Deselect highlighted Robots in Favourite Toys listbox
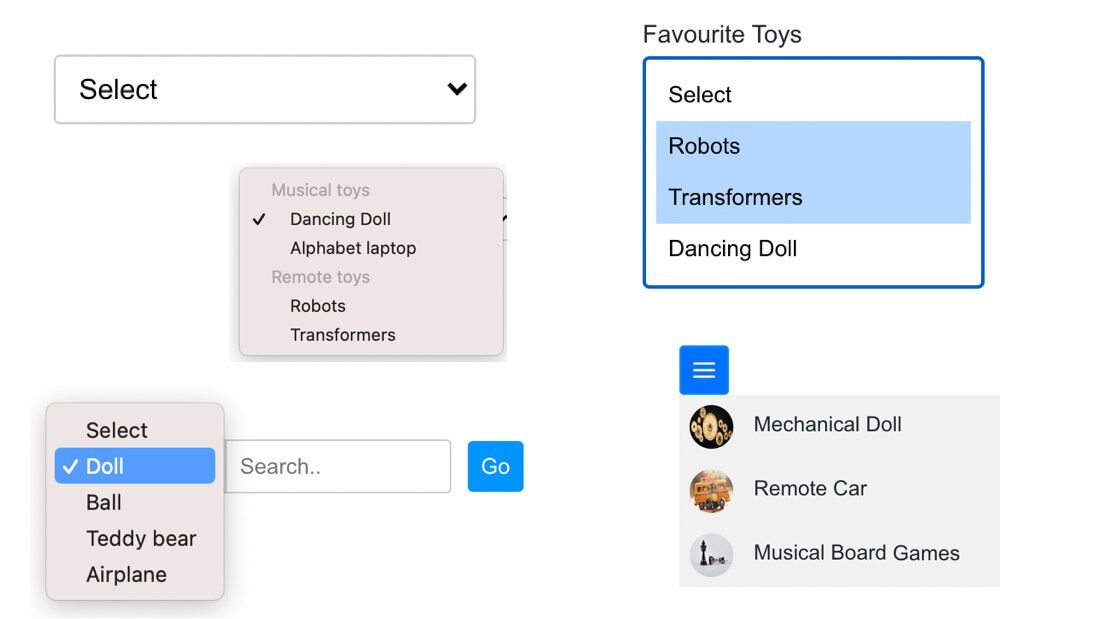Image resolution: width=1100 pixels, height=619 pixels. point(813,146)
